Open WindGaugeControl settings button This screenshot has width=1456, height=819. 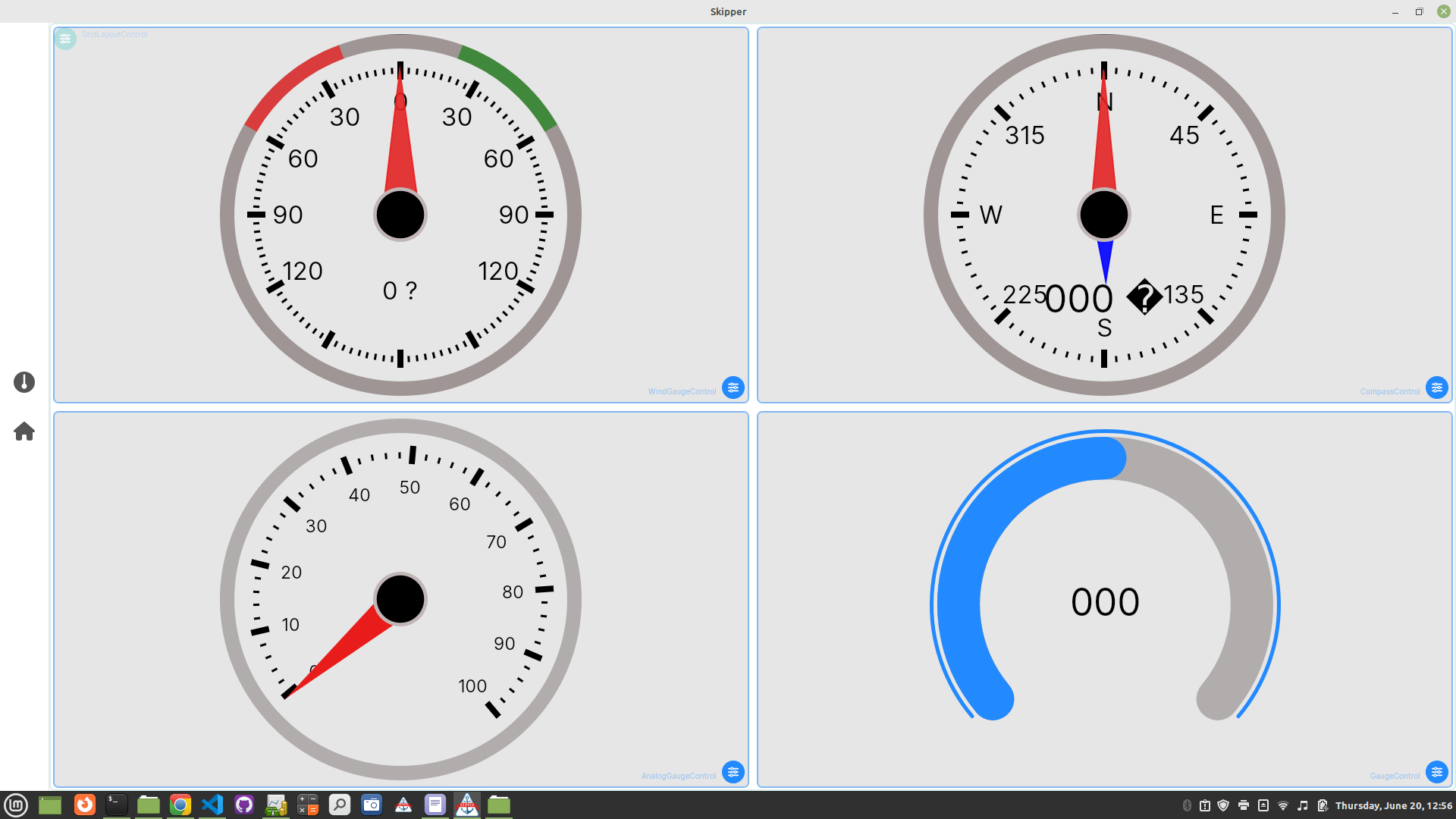tap(733, 388)
